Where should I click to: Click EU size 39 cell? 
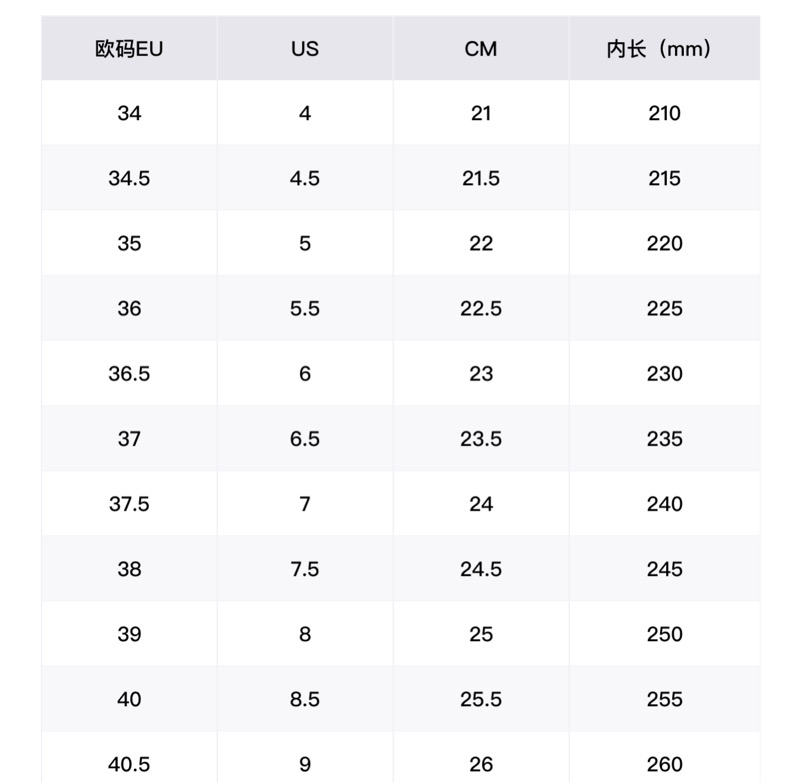pyautogui.click(x=129, y=633)
